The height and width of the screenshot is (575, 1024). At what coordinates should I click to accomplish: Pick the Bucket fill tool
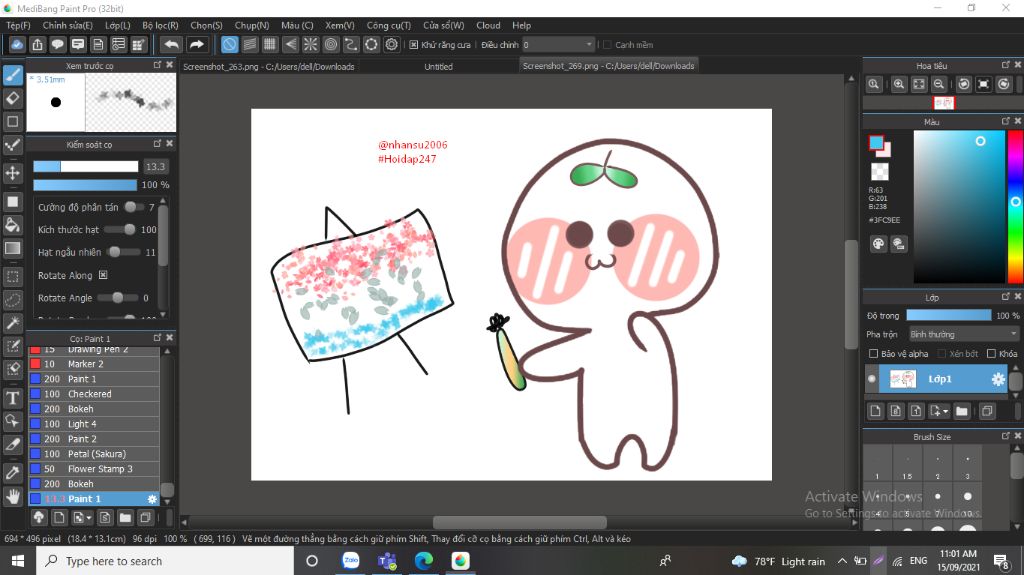pos(12,225)
